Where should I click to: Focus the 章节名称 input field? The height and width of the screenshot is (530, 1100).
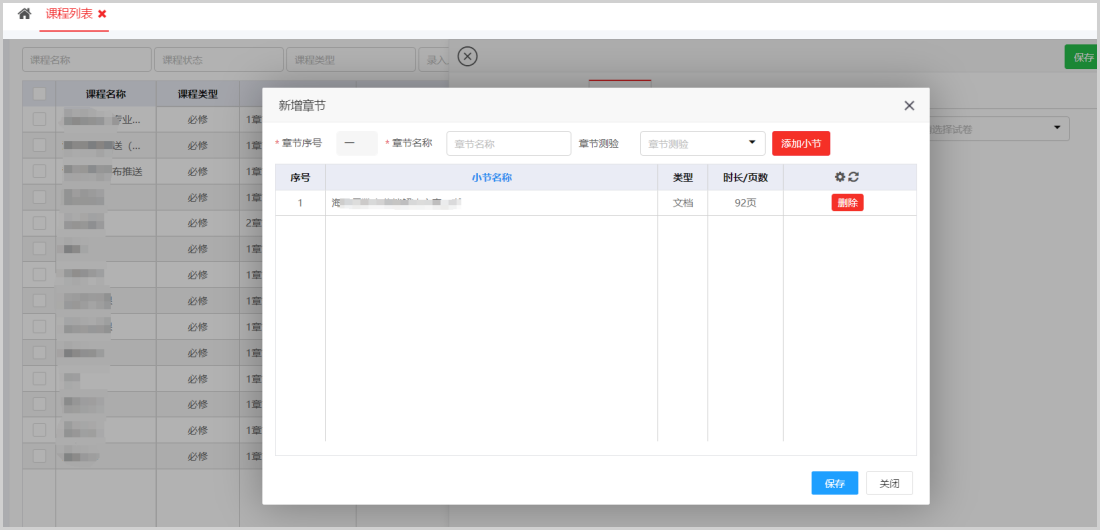[508, 143]
